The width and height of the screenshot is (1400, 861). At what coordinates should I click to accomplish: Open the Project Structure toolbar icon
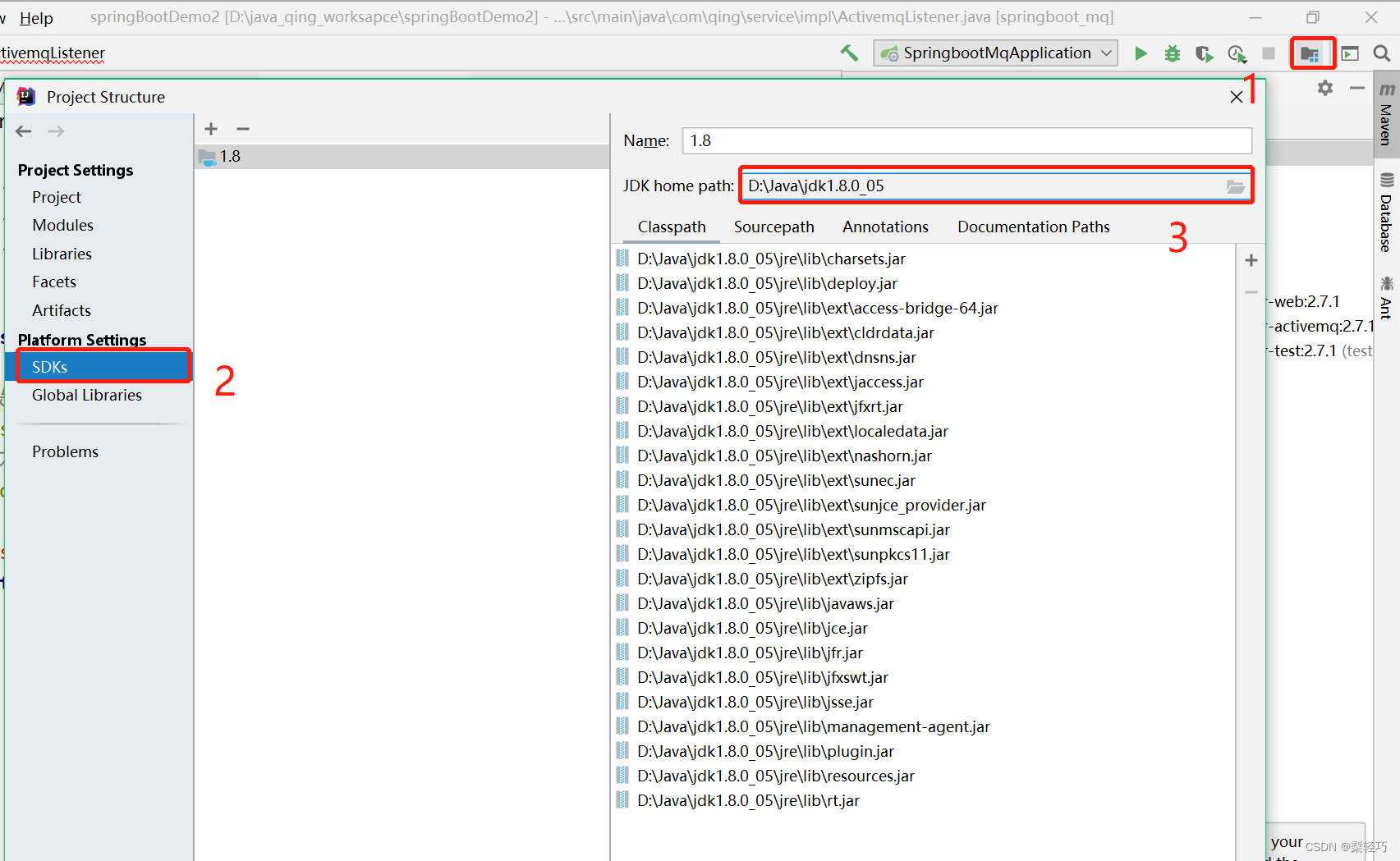coord(1311,53)
